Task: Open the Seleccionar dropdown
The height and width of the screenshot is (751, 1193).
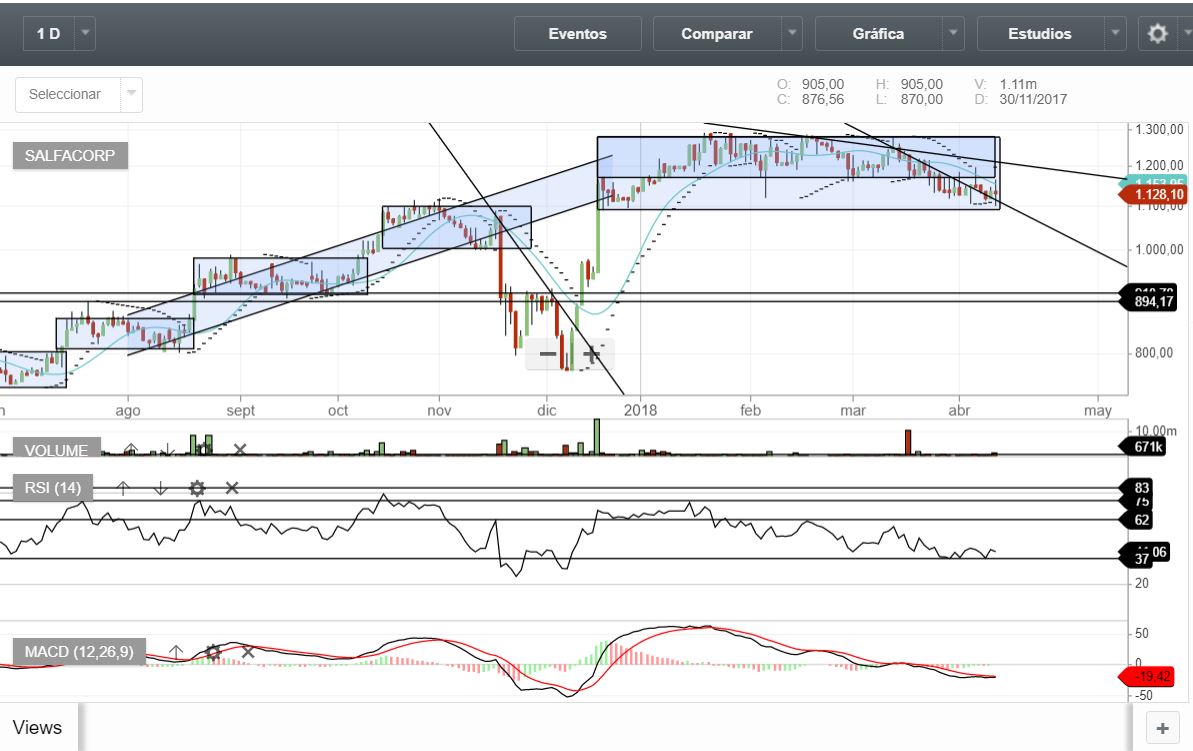Action: coord(79,94)
